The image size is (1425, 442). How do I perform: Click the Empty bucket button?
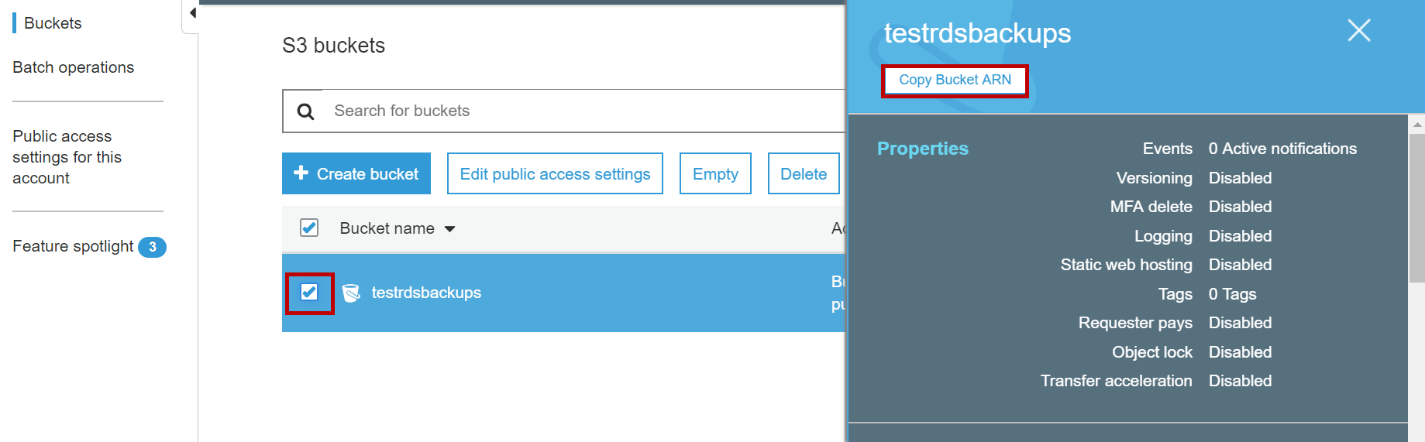(715, 174)
